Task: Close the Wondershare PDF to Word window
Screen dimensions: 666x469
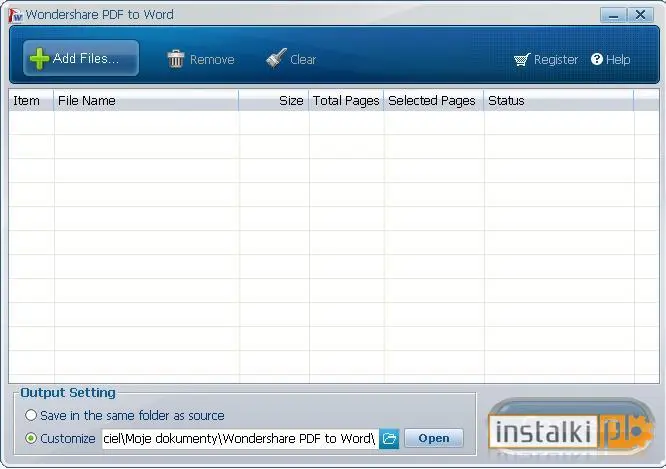Action: 640,15
